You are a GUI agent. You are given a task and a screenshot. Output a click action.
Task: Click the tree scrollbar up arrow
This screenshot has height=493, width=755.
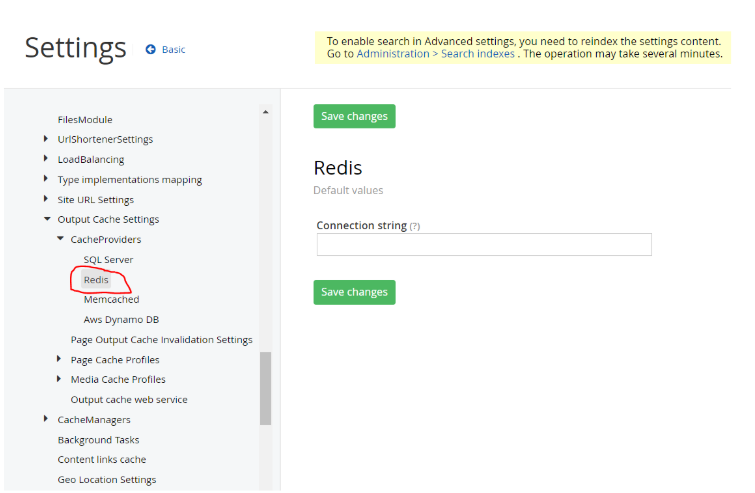266,112
